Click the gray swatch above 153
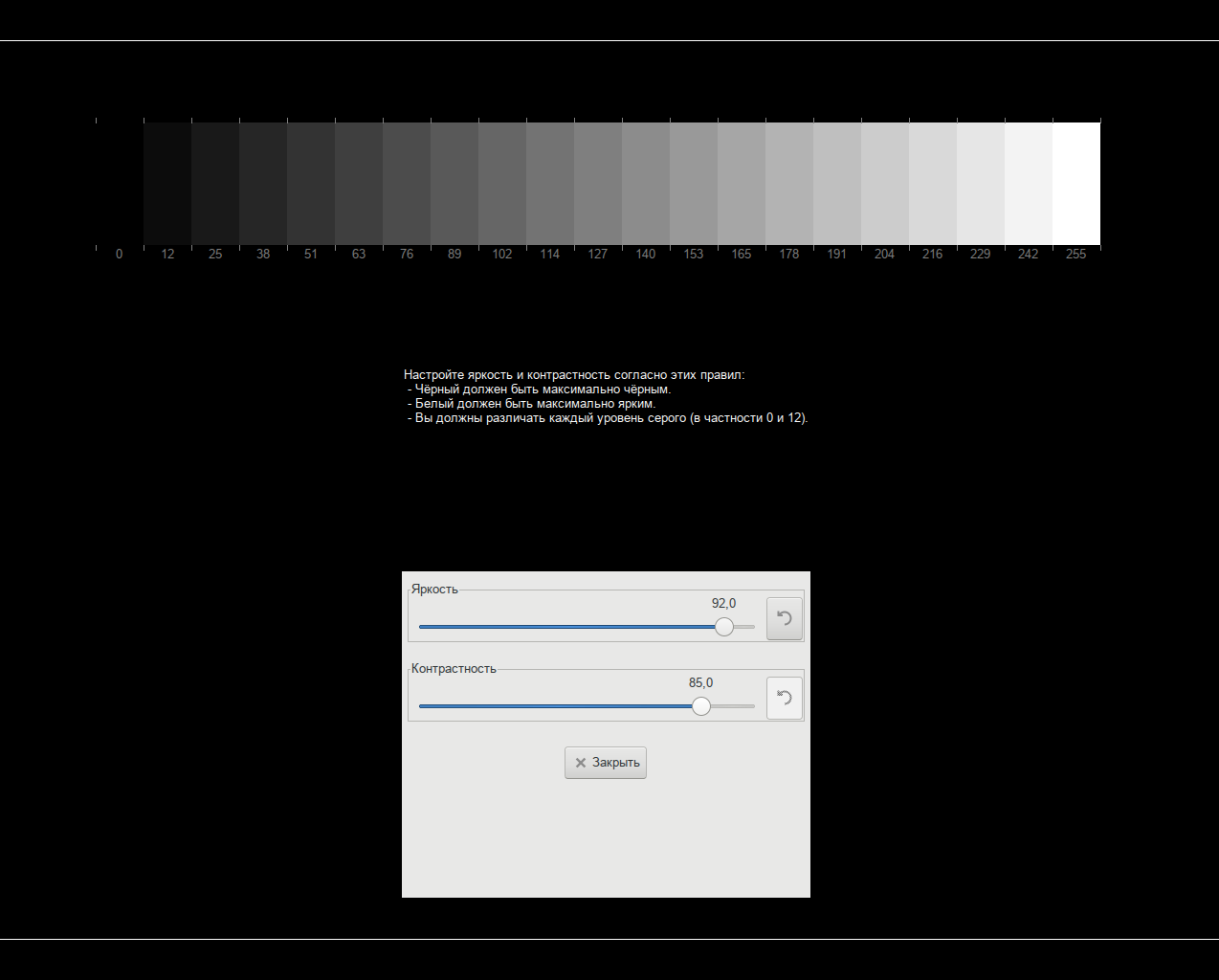The image size is (1219, 980). pos(694,184)
